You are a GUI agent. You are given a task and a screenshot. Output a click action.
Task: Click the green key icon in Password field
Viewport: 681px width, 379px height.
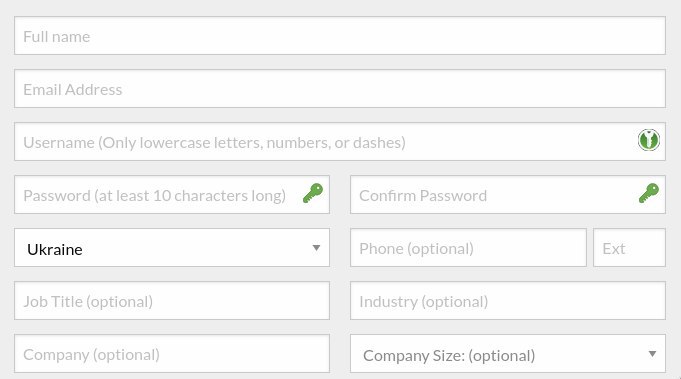tap(313, 193)
